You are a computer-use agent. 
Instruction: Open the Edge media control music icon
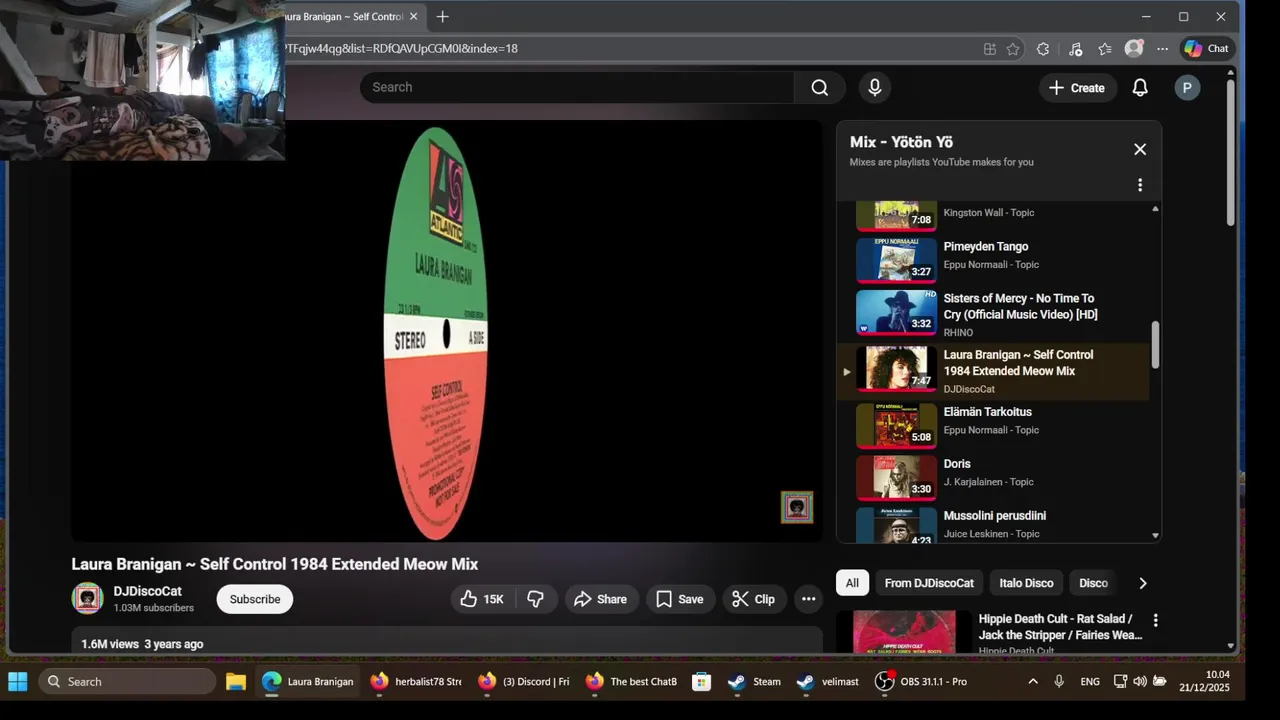pyautogui.click(x=1075, y=49)
